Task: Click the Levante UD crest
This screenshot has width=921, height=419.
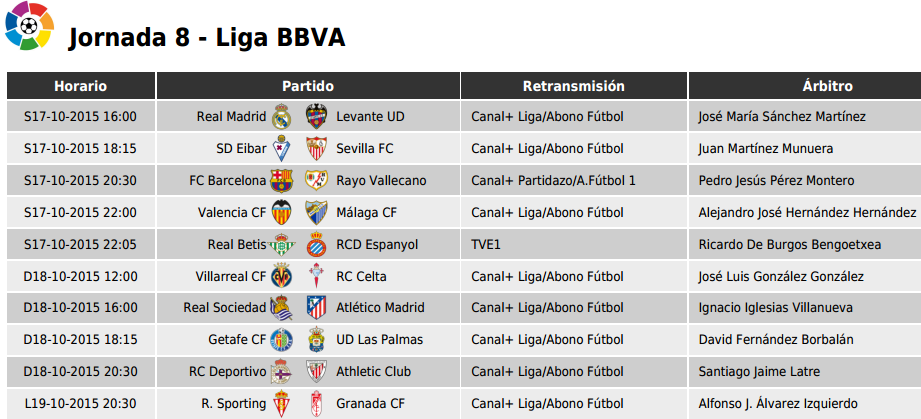Action: [x=317, y=116]
